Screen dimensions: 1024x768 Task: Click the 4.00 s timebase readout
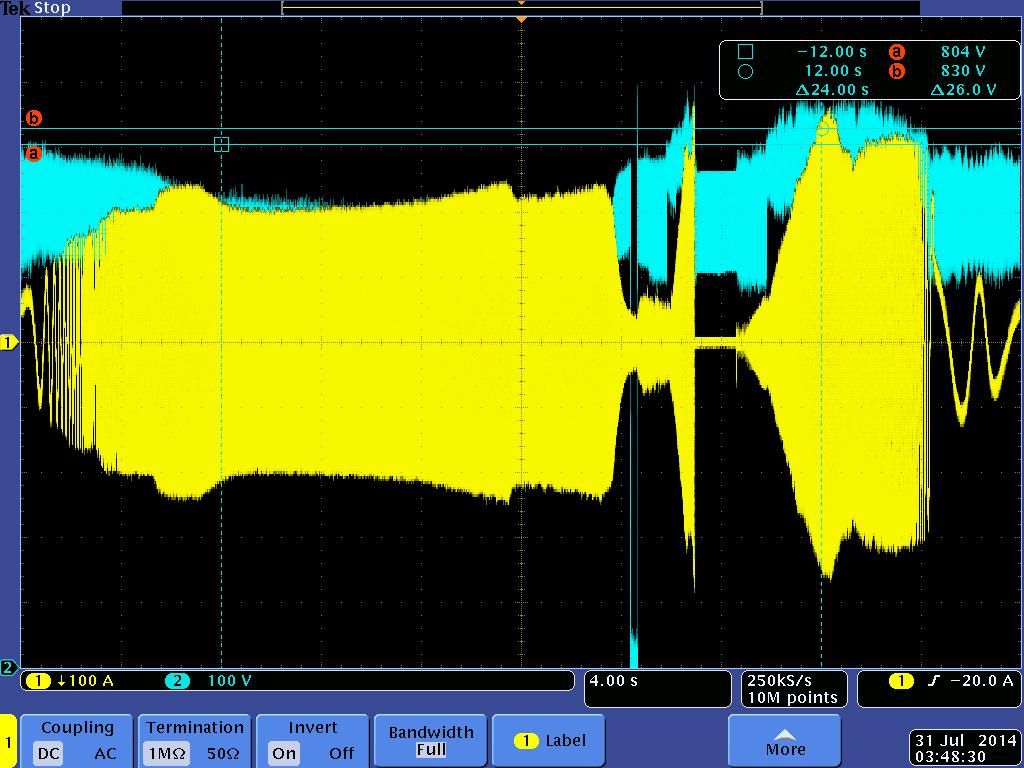click(613, 680)
